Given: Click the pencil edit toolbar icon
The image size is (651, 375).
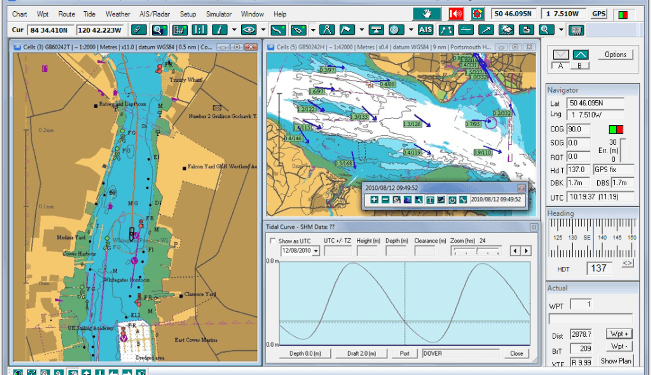Looking at the screenshot, I should coord(219,30).
